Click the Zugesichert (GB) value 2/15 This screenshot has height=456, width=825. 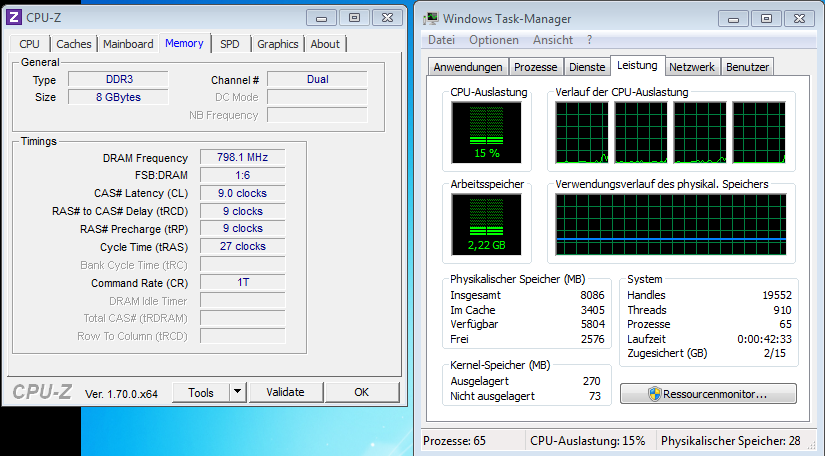[x=774, y=353]
